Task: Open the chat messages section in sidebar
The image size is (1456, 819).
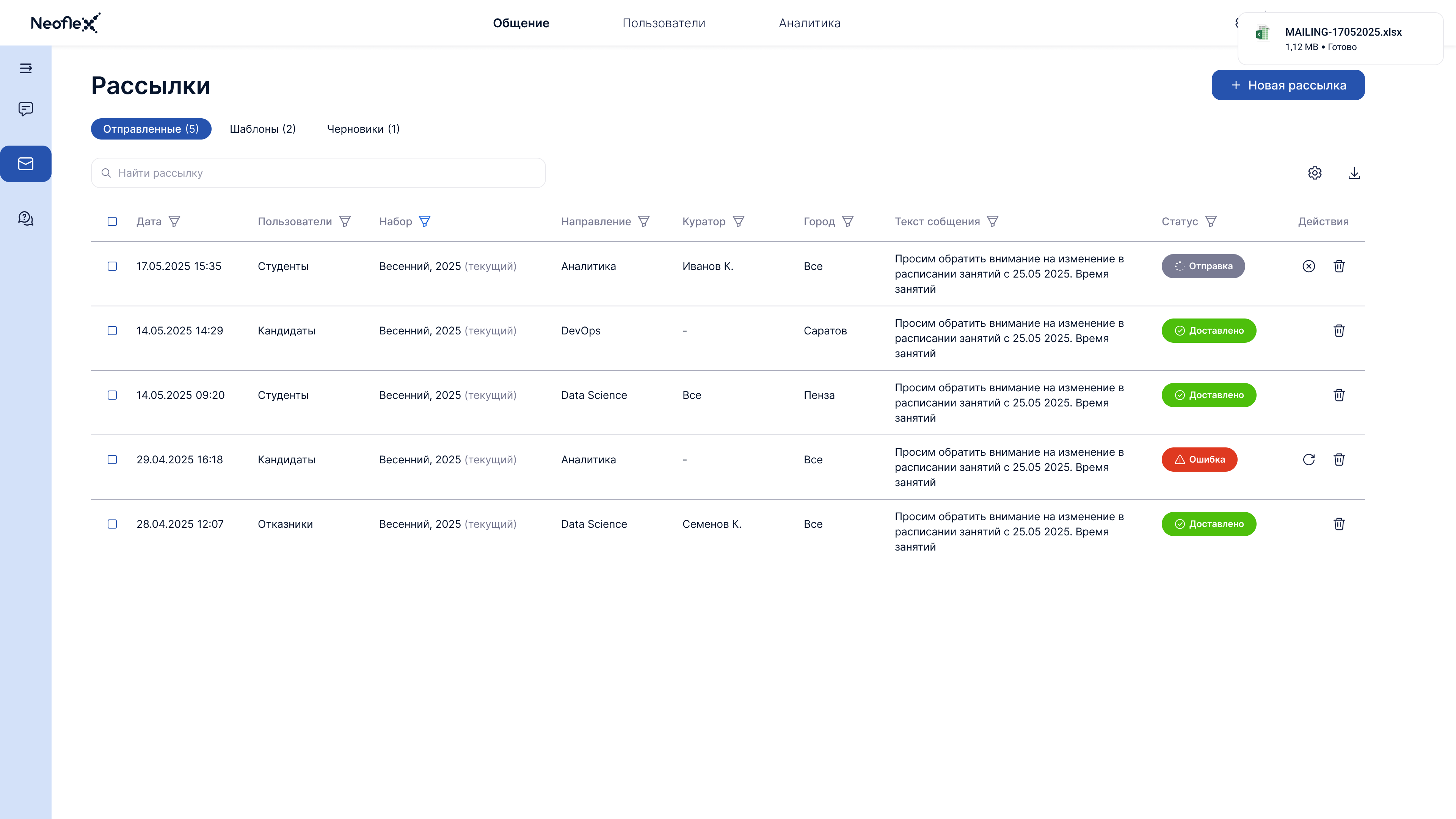Action: tap(26, 108)
